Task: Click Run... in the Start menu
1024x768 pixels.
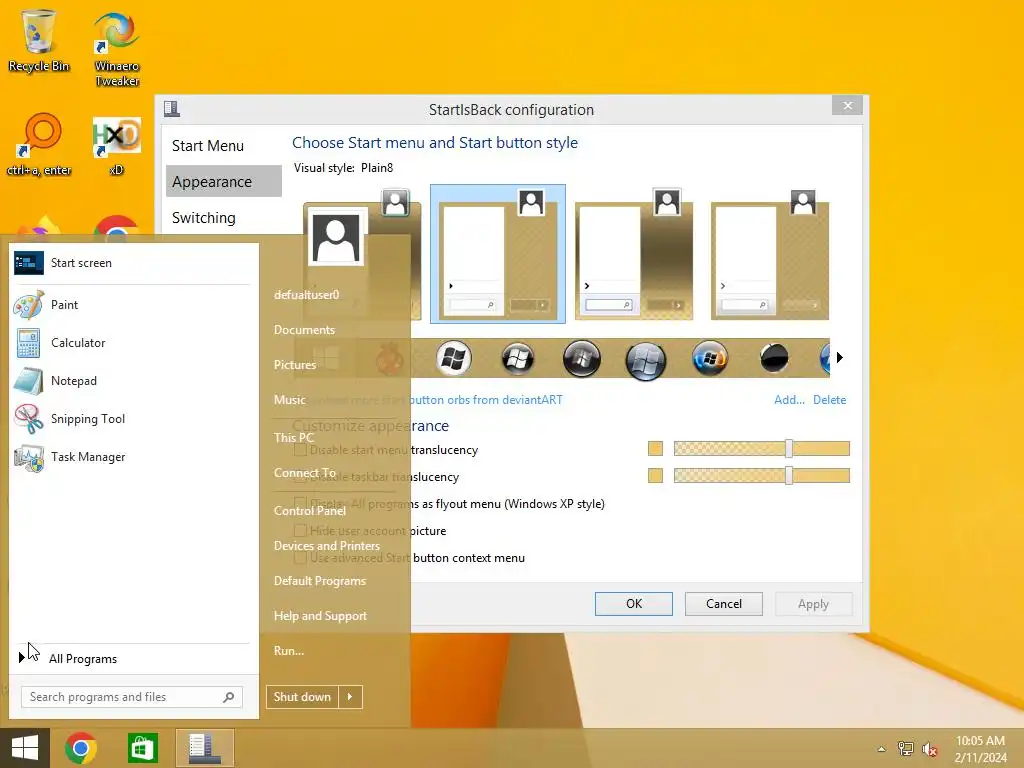Action: point(289,651)
